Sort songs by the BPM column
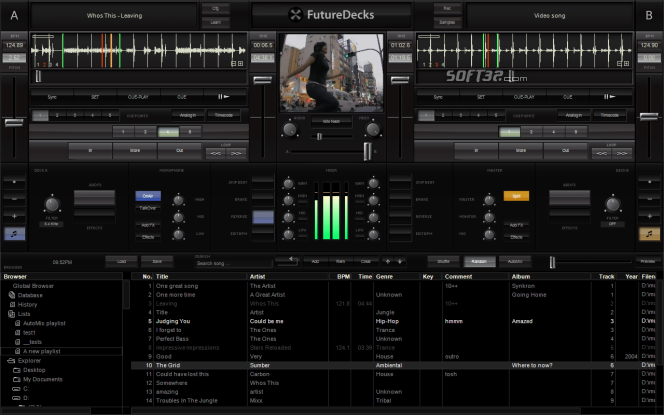The height and width of the screenshot is (415, 664). [x=340, y=277]
